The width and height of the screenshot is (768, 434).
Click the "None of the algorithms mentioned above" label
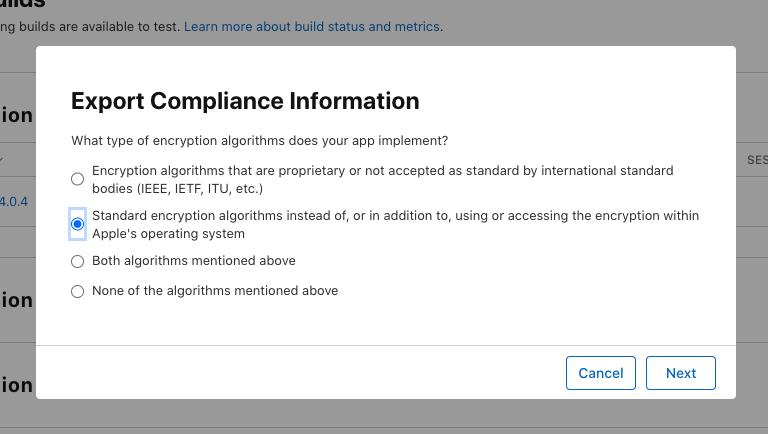215,291
